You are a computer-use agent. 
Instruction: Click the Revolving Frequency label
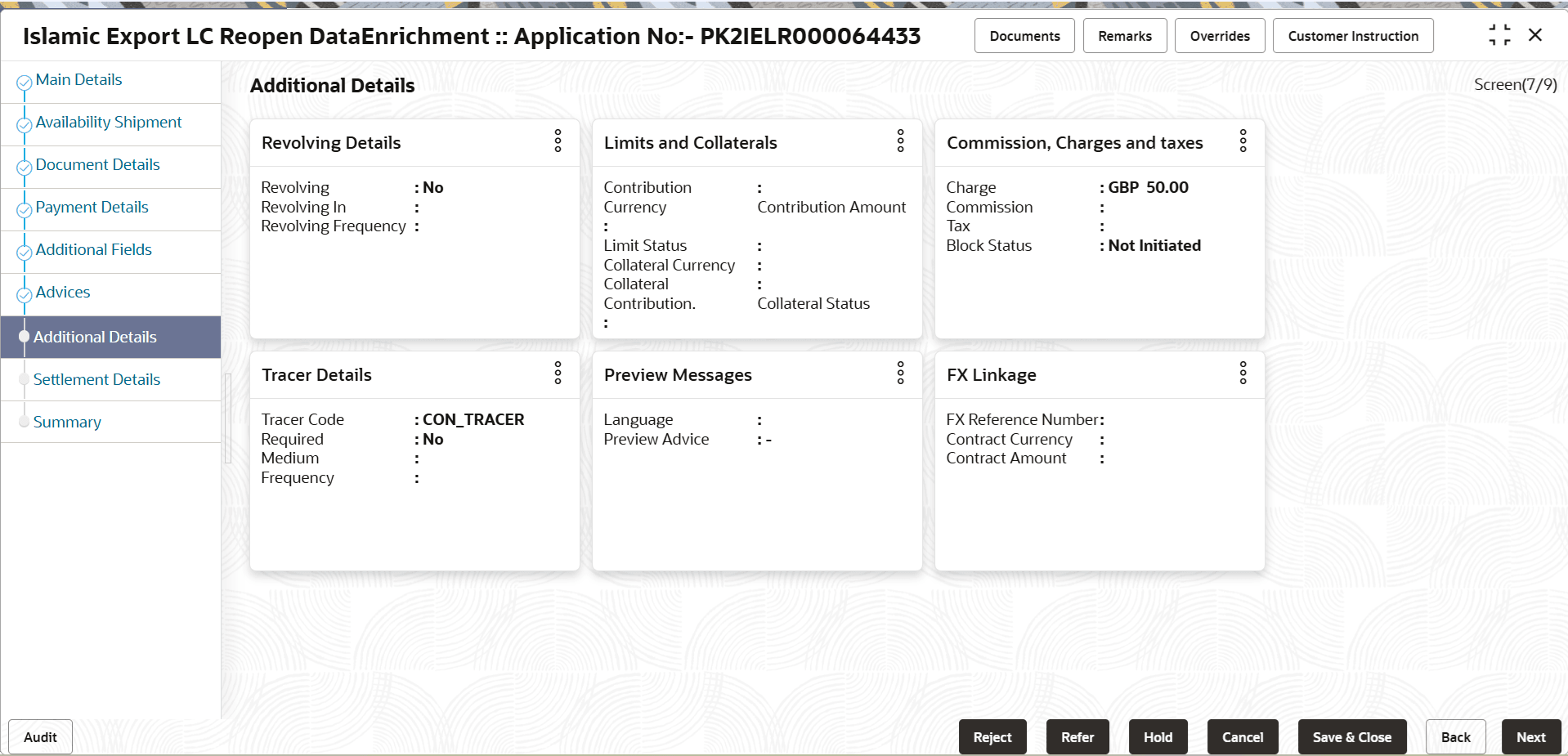pos(334,226)
